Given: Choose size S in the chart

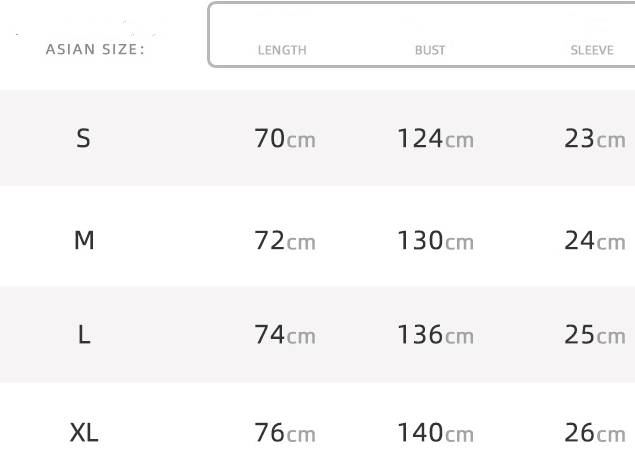Looking at the screenshot, I should pyautogui.click(x=83, y=138).
